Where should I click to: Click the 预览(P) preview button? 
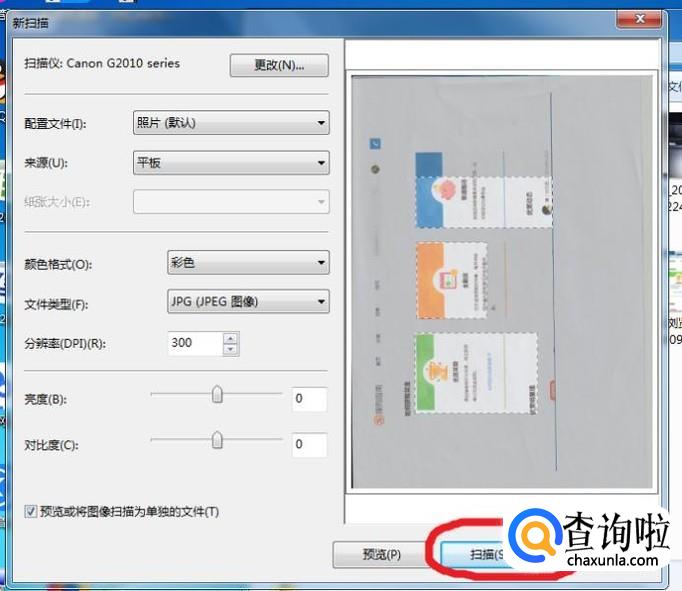tap(380, 554)
